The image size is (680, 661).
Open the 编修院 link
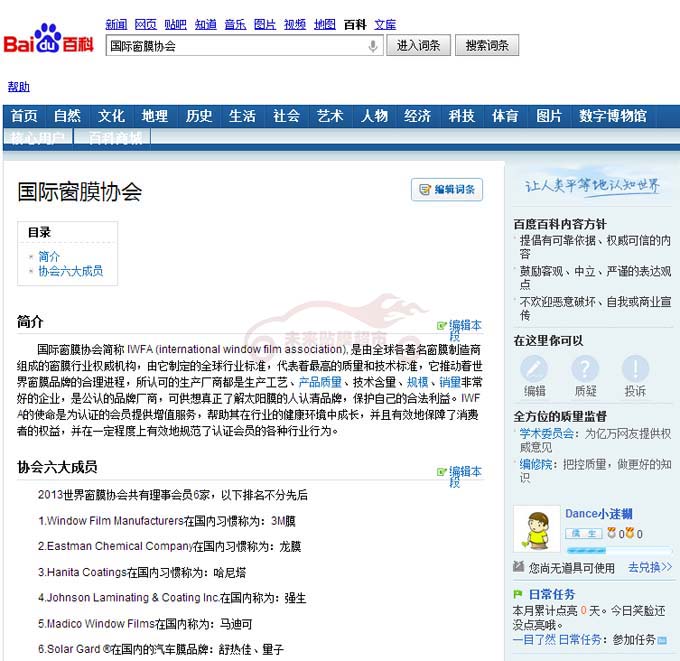coord(536,465)
